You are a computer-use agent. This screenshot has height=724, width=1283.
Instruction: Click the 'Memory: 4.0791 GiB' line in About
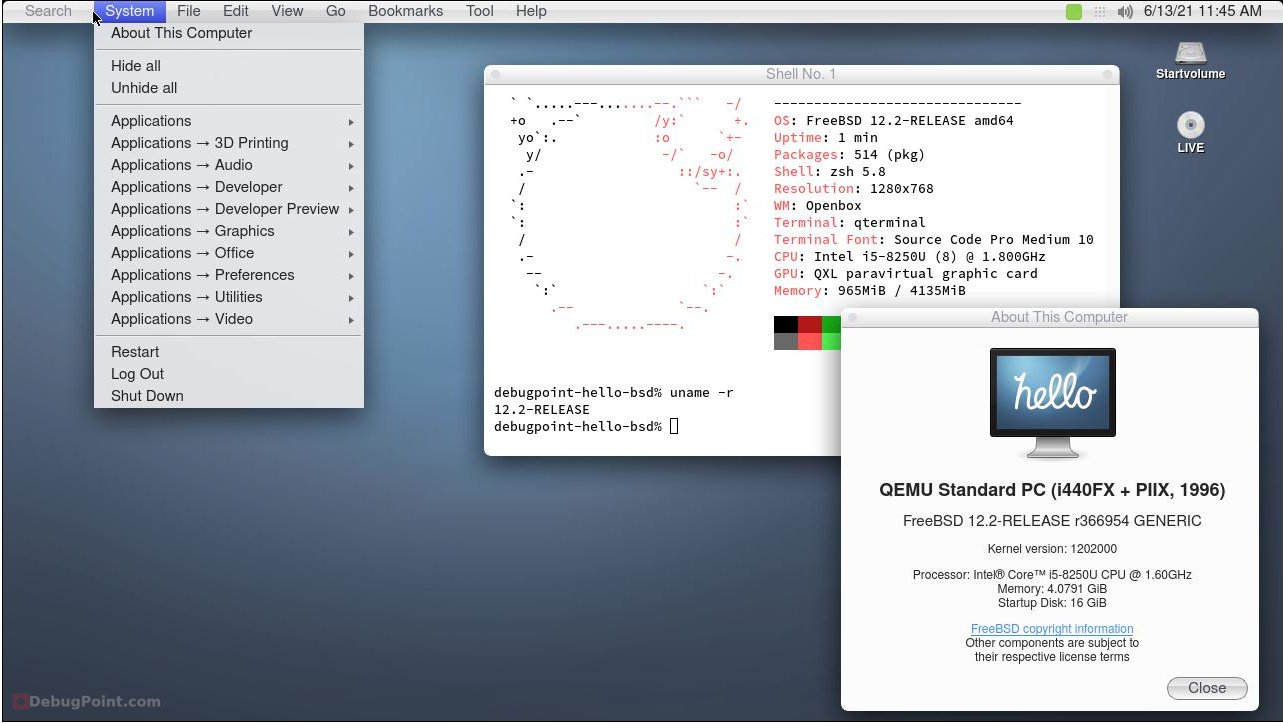(x=1052, y=589)
